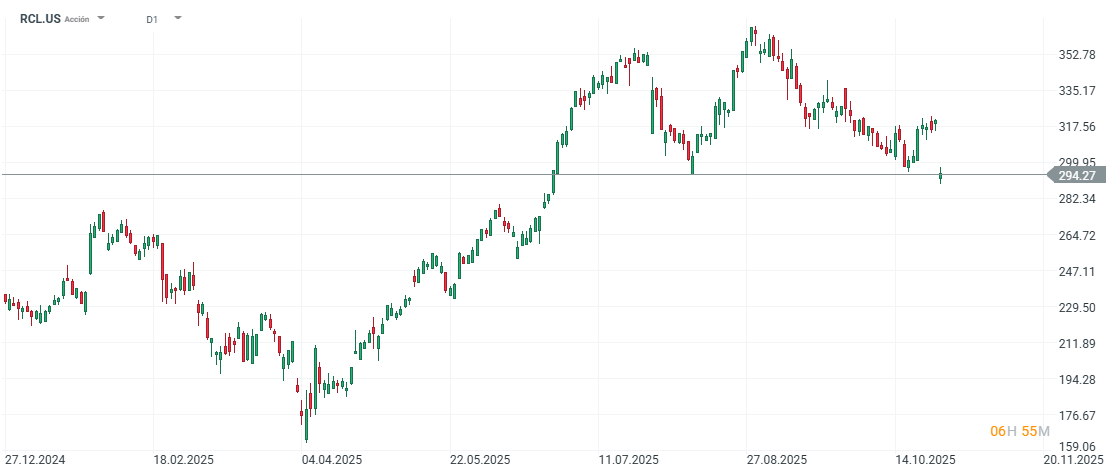Viewport: 1119px width, 476px height.
Task: Click the 22.05.2025 date on time axis
Action: [x=480, y=460]
